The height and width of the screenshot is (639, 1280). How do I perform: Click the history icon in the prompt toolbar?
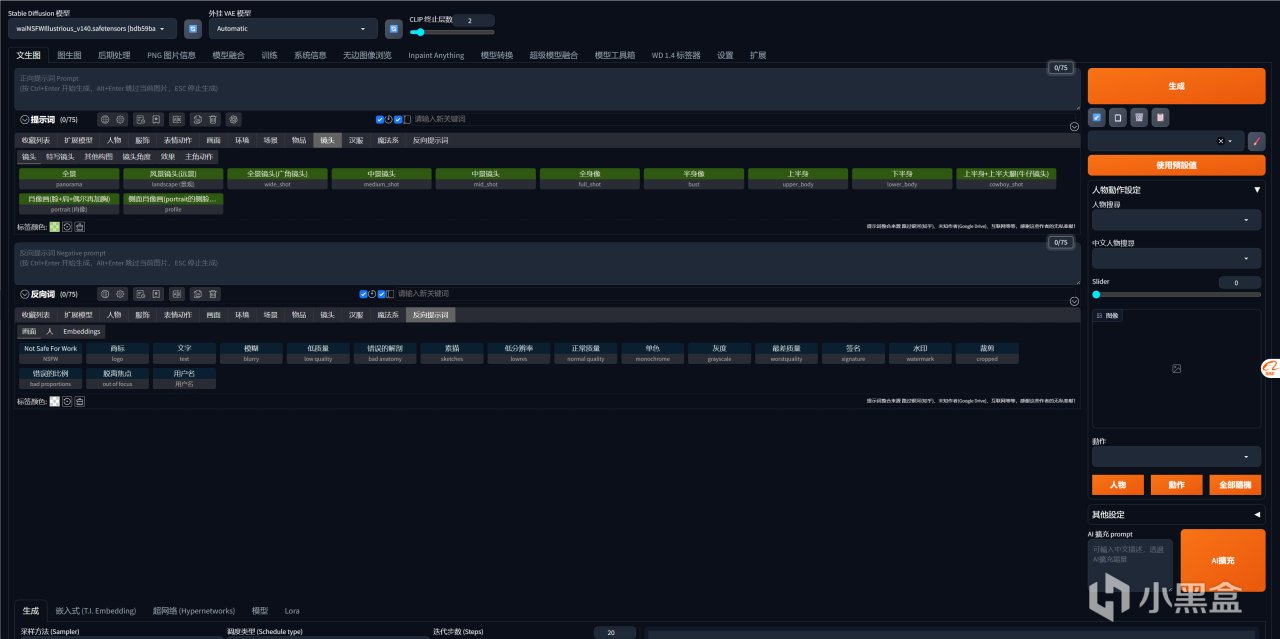[140, 119]
